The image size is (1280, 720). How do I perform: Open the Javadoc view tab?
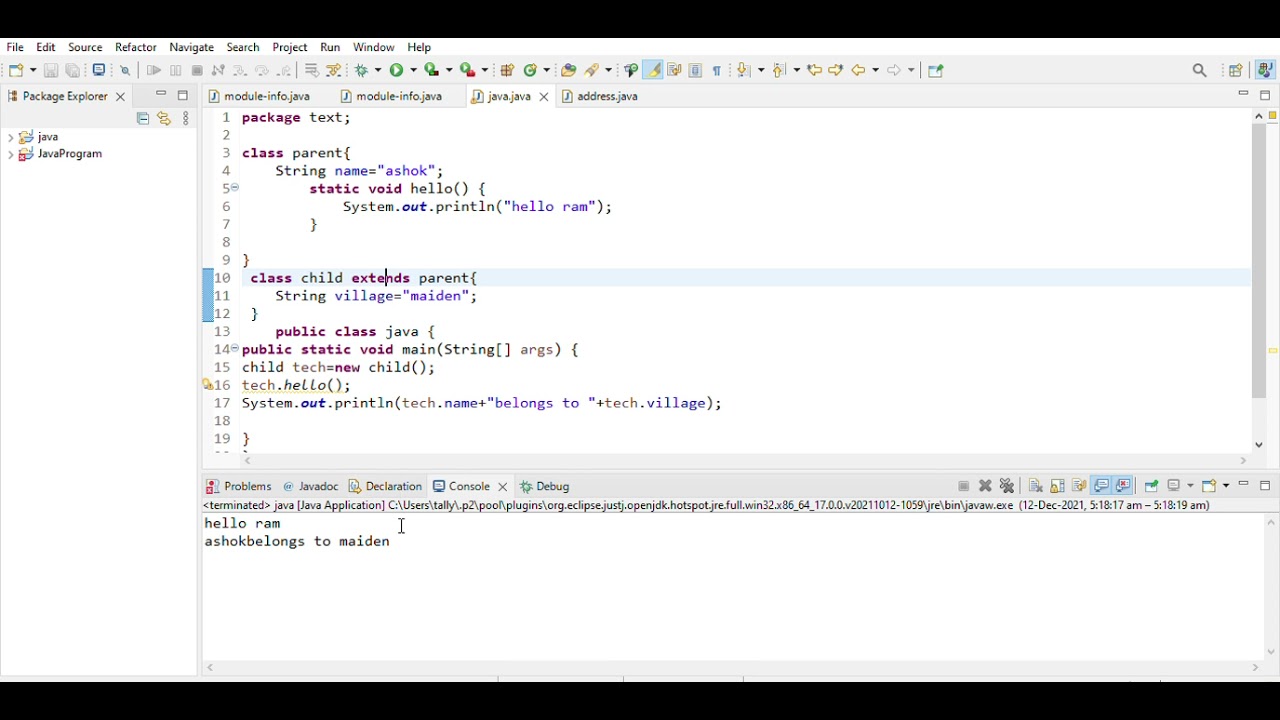pyautogui.click(x=310, y=486)
